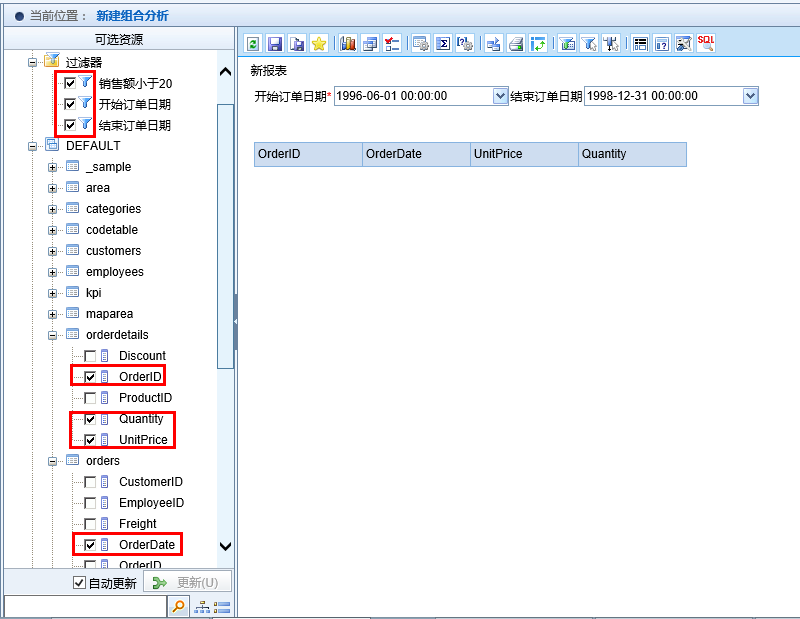Screen dimensions: 800x619
Task: Uncheck the OrderID field under orderdetails
Action: (x=90, y=377)
